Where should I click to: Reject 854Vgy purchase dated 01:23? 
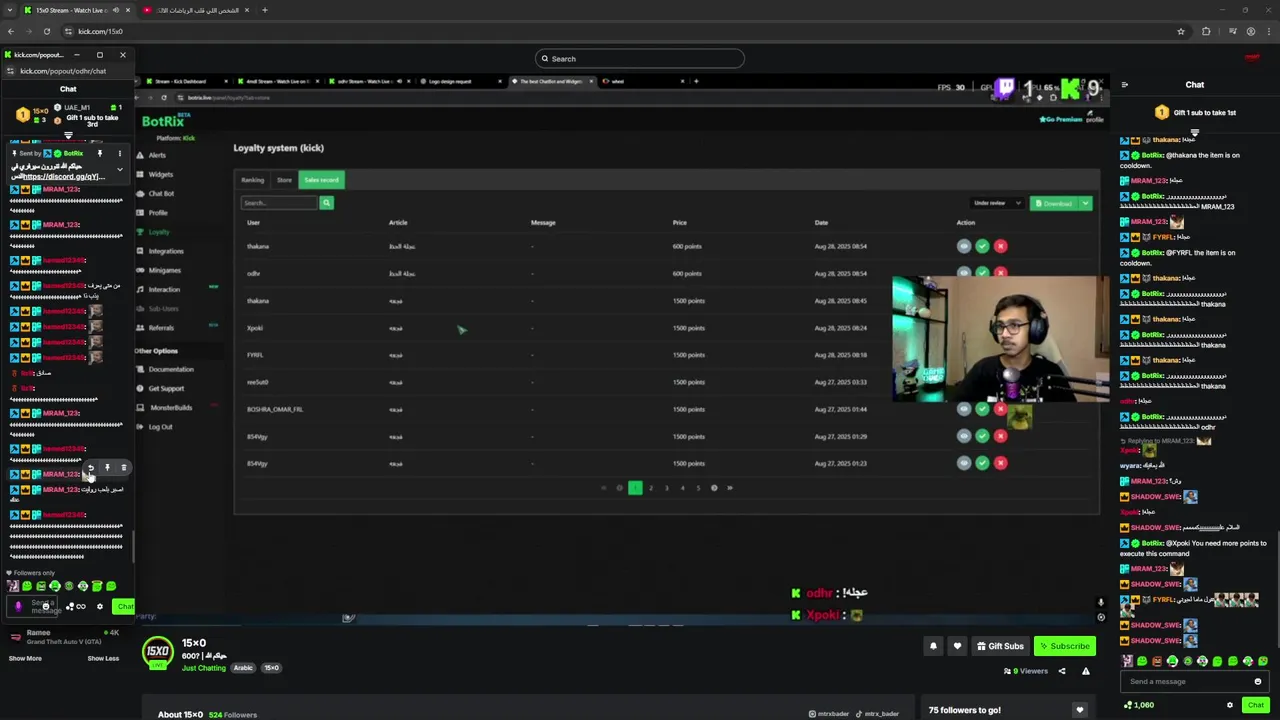[x=1001, y=463]
